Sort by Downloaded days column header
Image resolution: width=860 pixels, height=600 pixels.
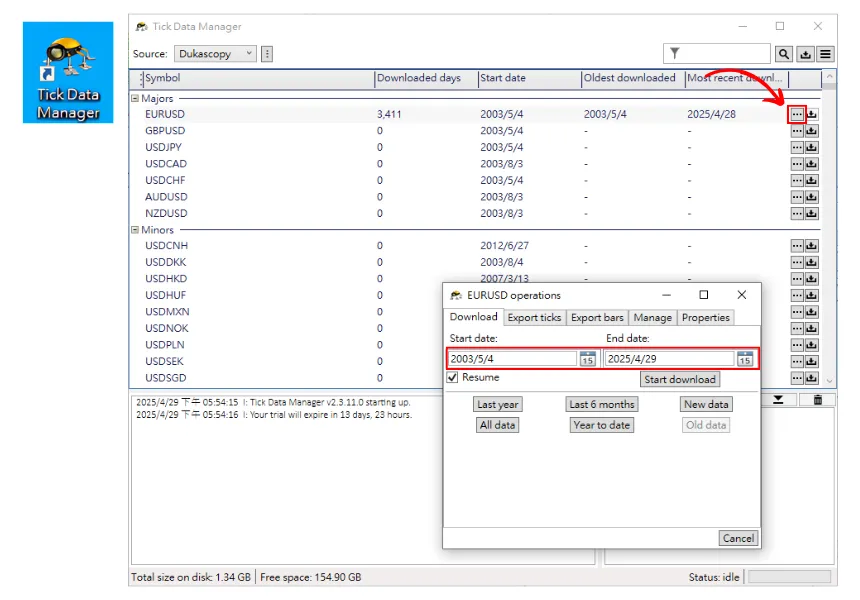pos(426,78)
